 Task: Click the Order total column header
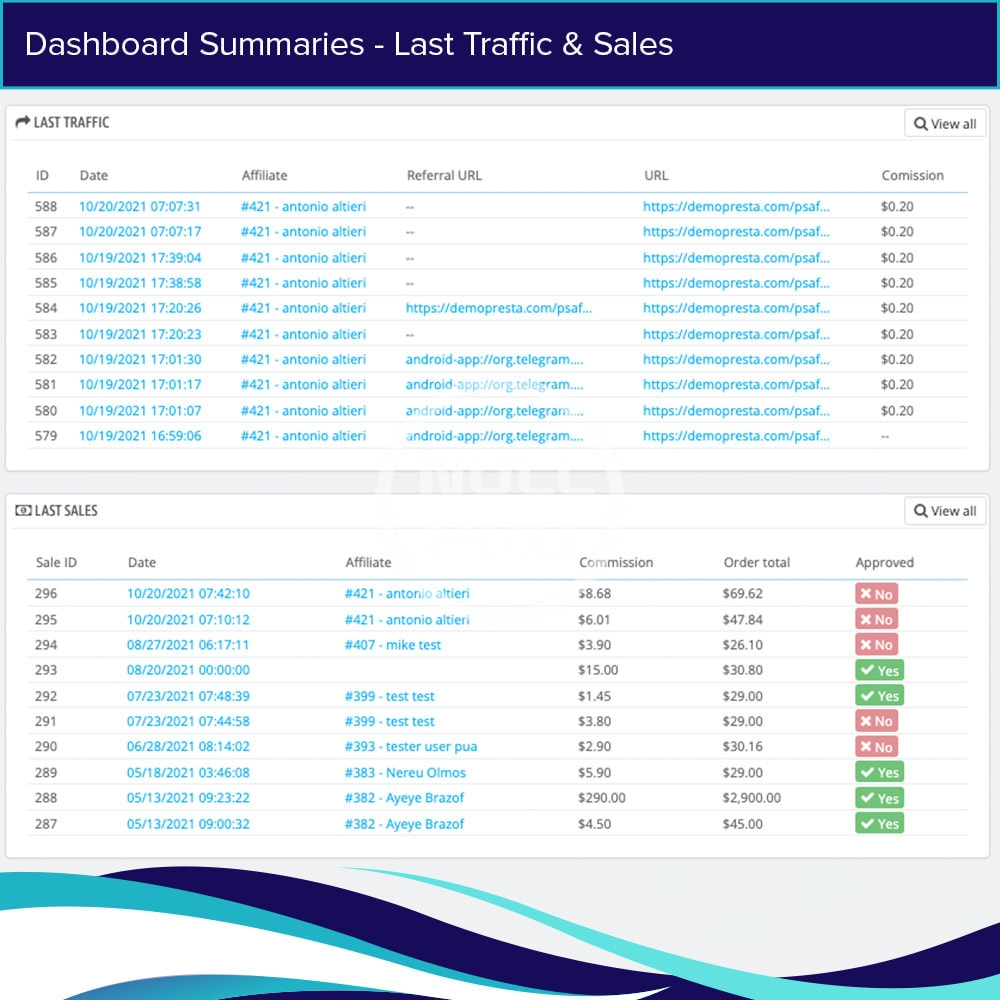(756, 562)
